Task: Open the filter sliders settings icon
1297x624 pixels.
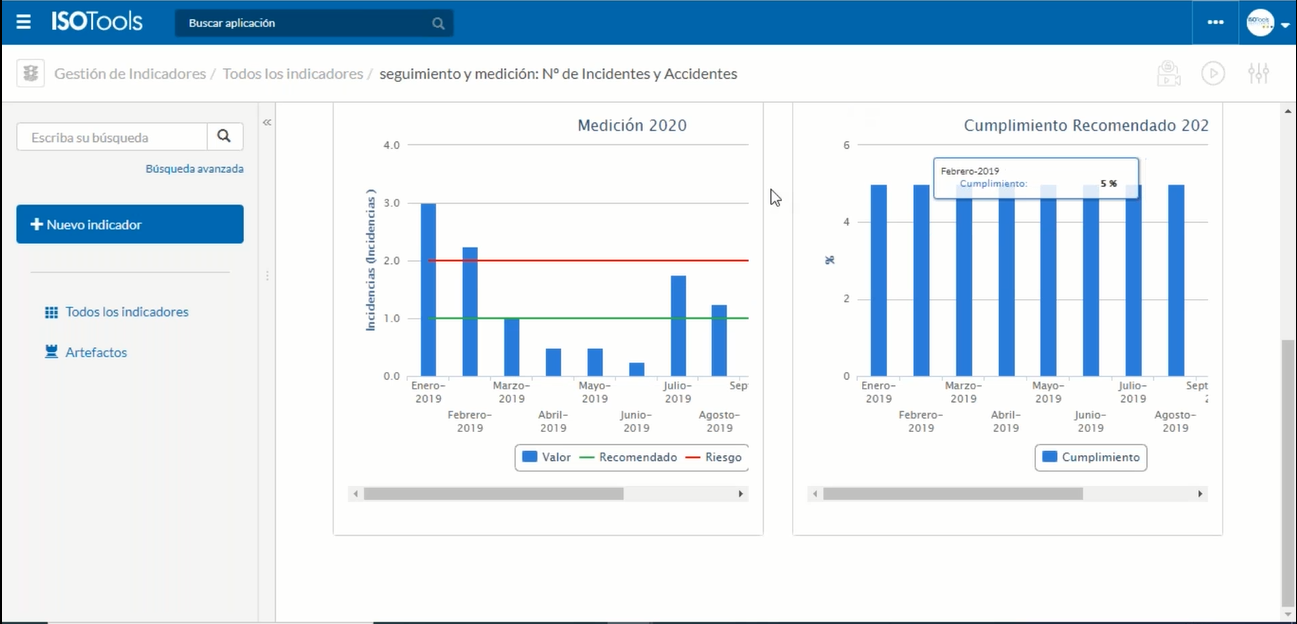Action: [1258, 73]
